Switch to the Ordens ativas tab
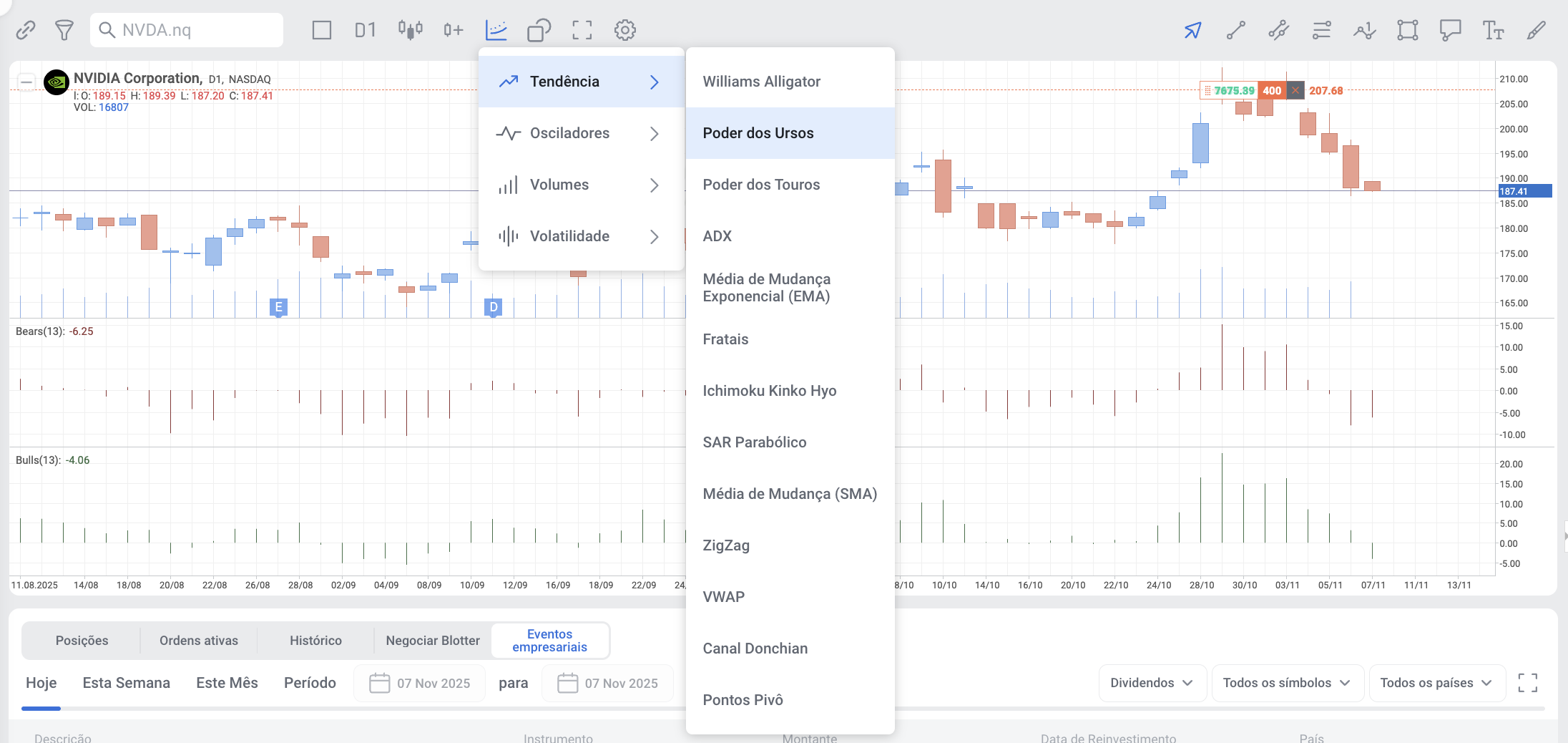This screenshot has height=743, width=1568. 199,641
